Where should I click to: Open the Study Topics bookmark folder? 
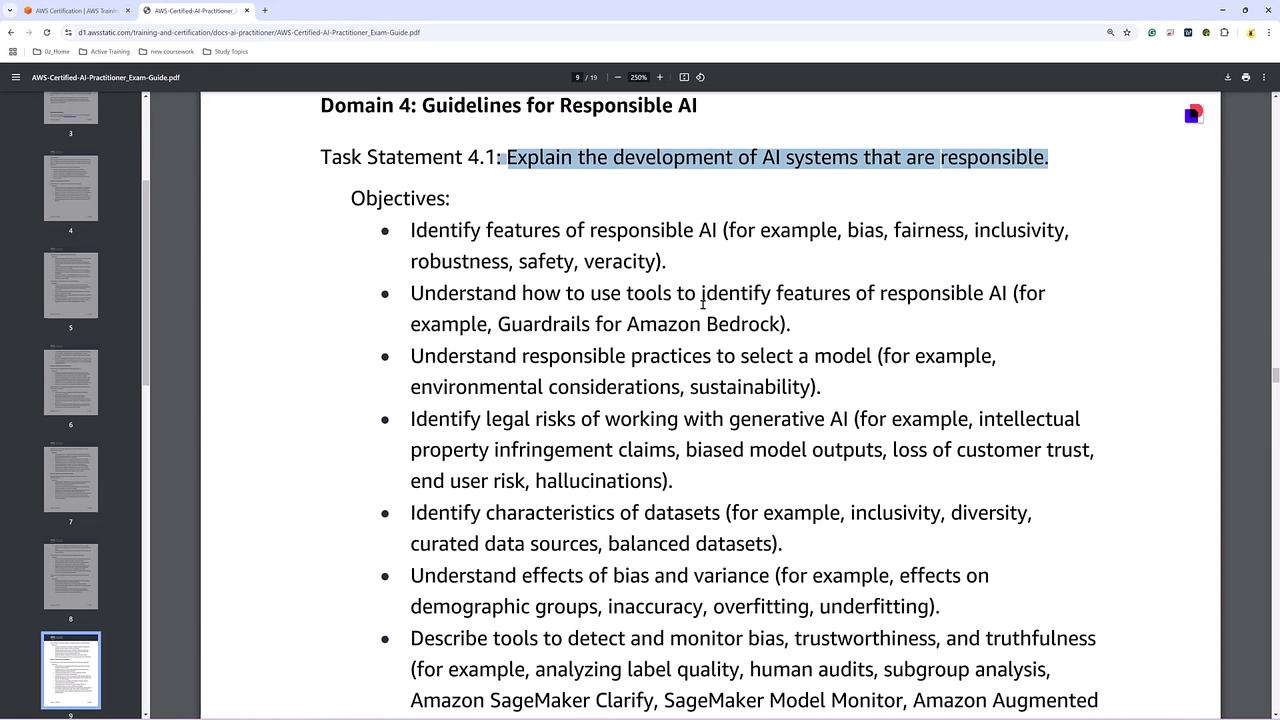click(225, 52)
